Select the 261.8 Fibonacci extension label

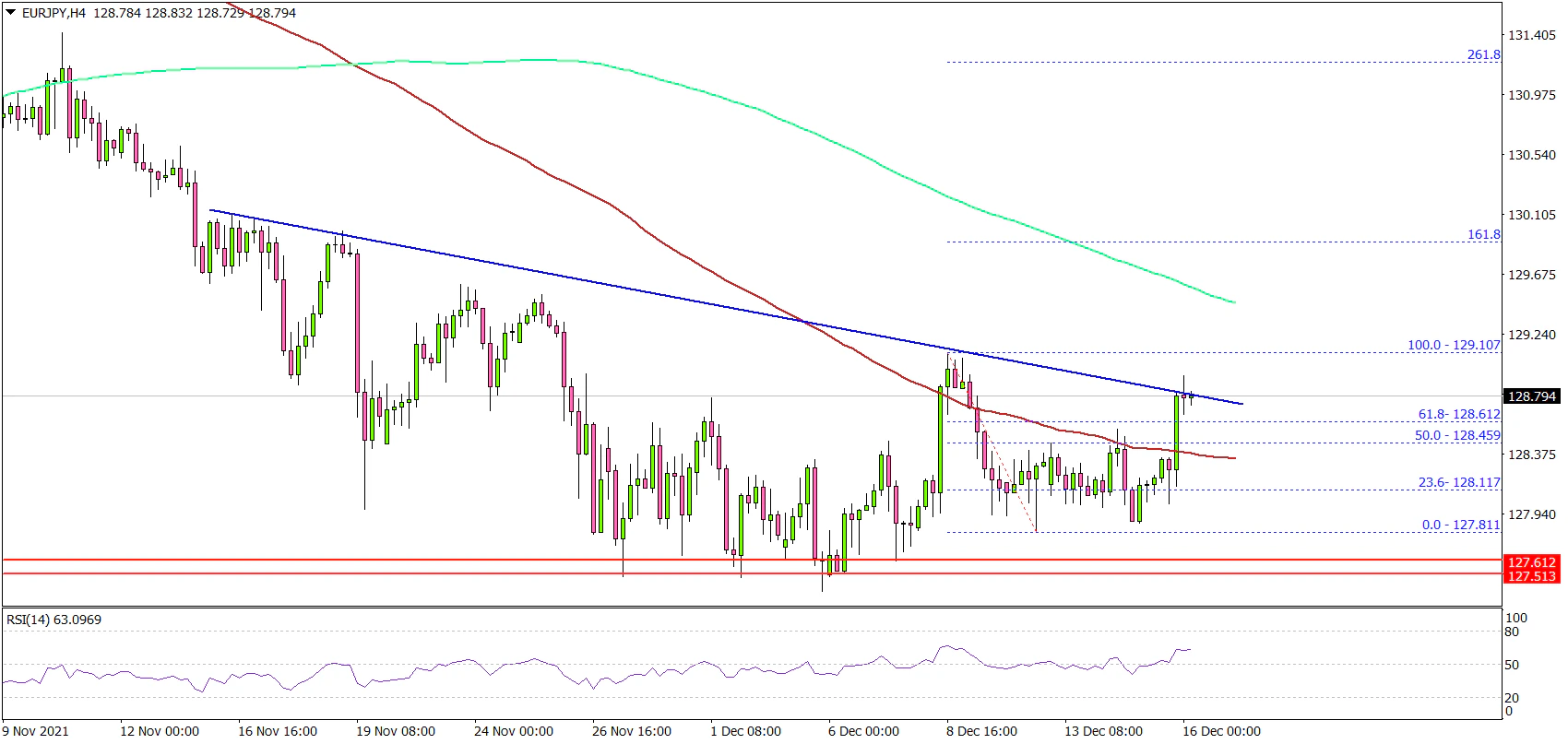[1483, 55]
